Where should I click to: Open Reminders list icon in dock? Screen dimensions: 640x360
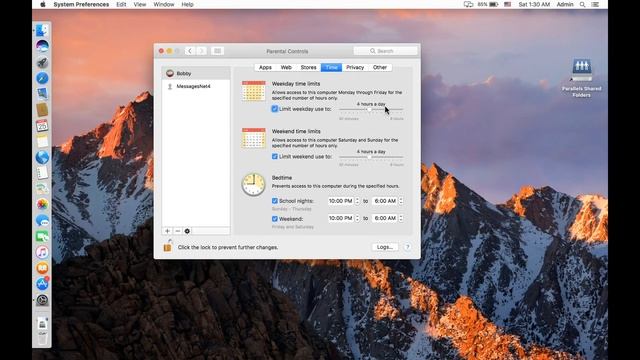42,173
